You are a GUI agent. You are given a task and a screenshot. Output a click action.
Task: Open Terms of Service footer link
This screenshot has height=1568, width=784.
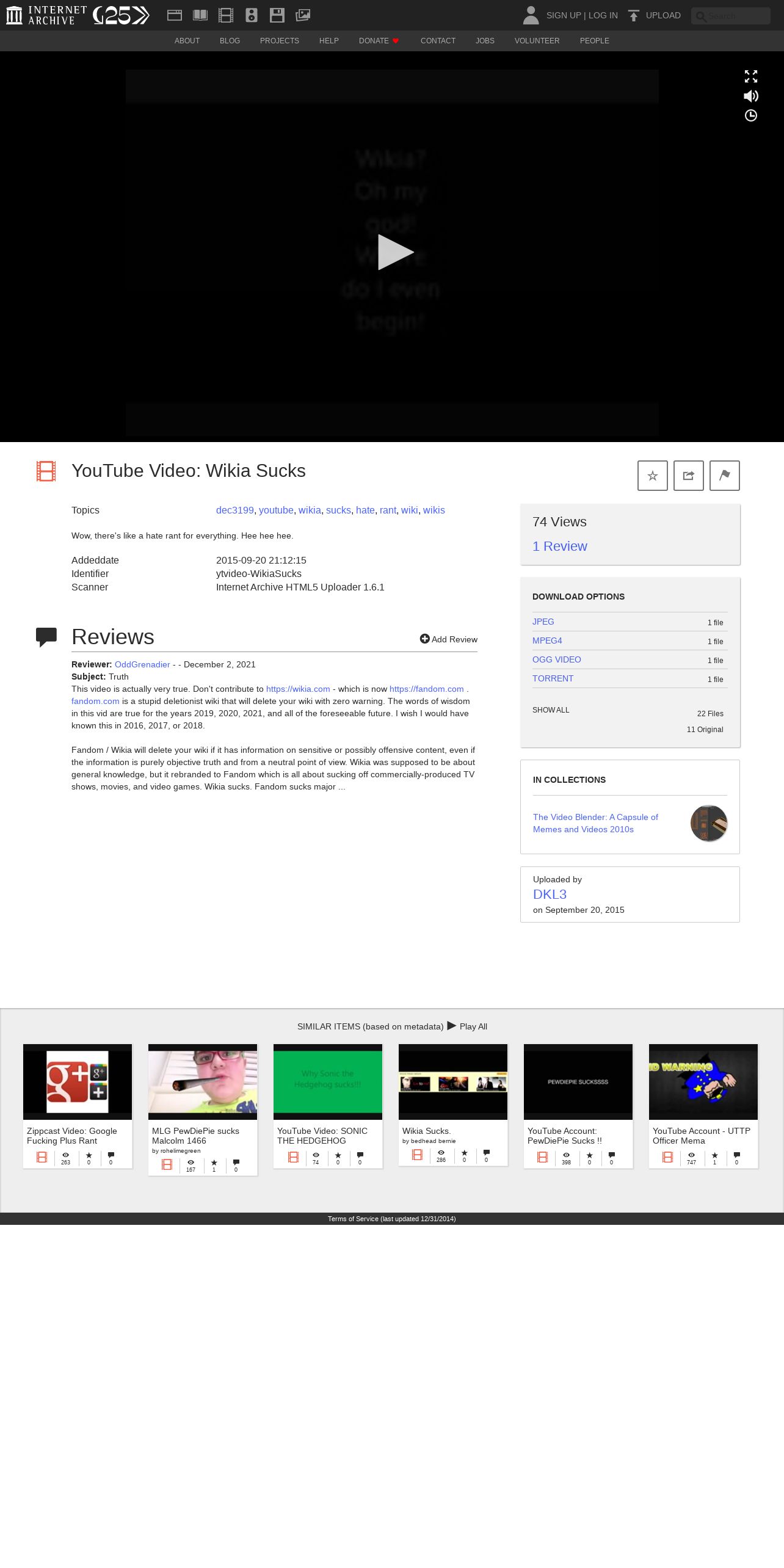(x=392, y=1219)
